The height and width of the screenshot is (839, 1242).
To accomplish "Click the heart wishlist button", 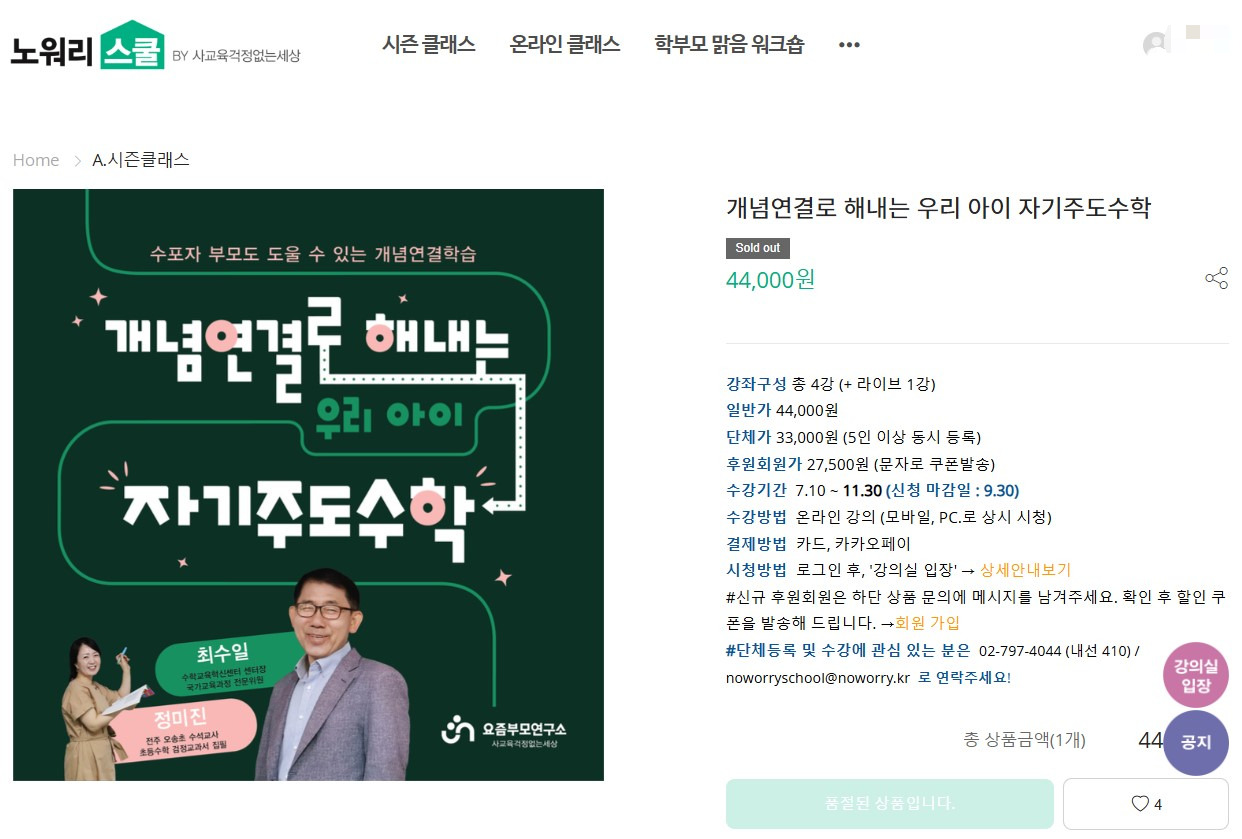I will tap(1145, 804).
